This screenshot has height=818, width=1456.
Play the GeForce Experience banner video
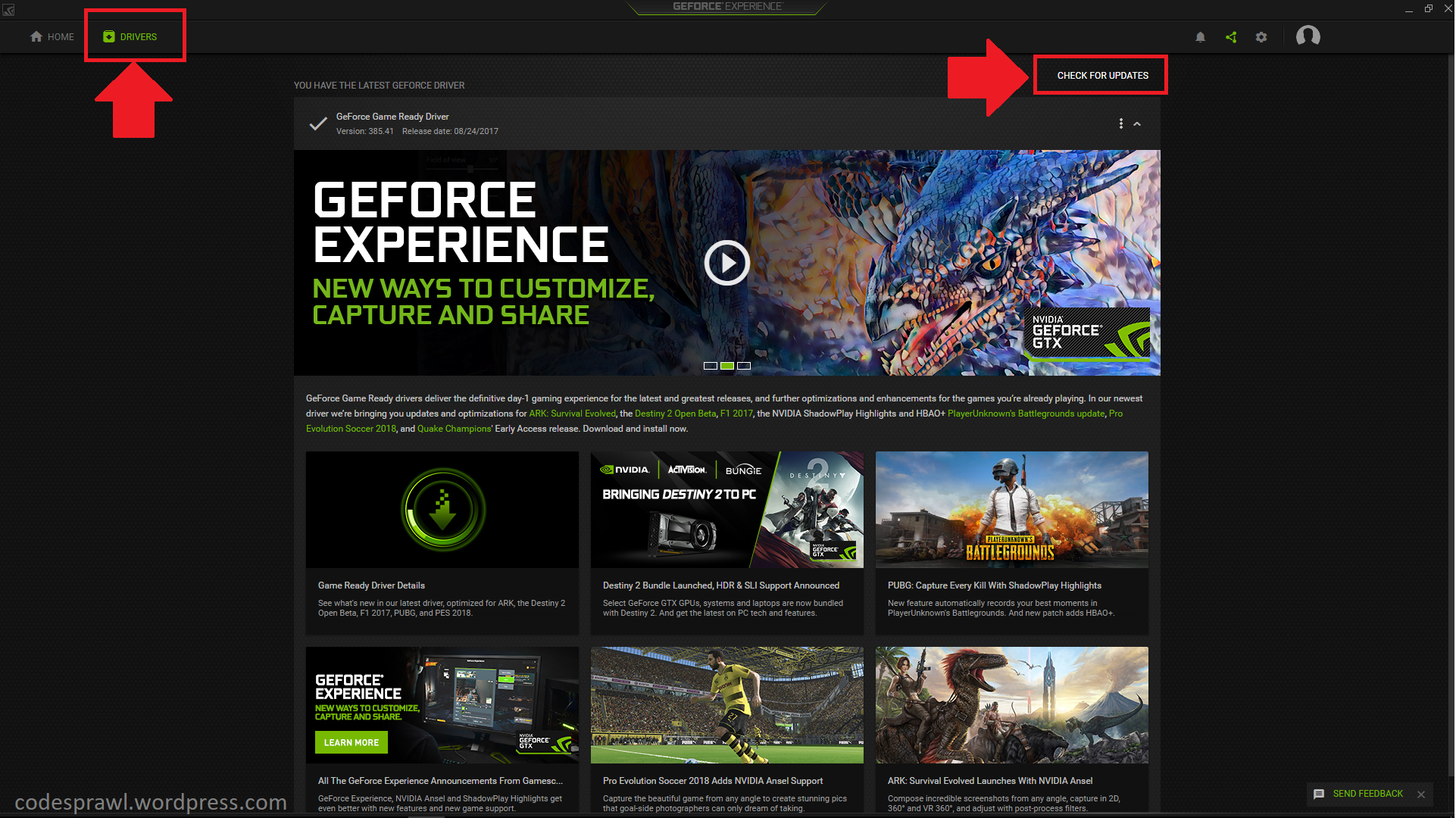(x=728, y=263)
